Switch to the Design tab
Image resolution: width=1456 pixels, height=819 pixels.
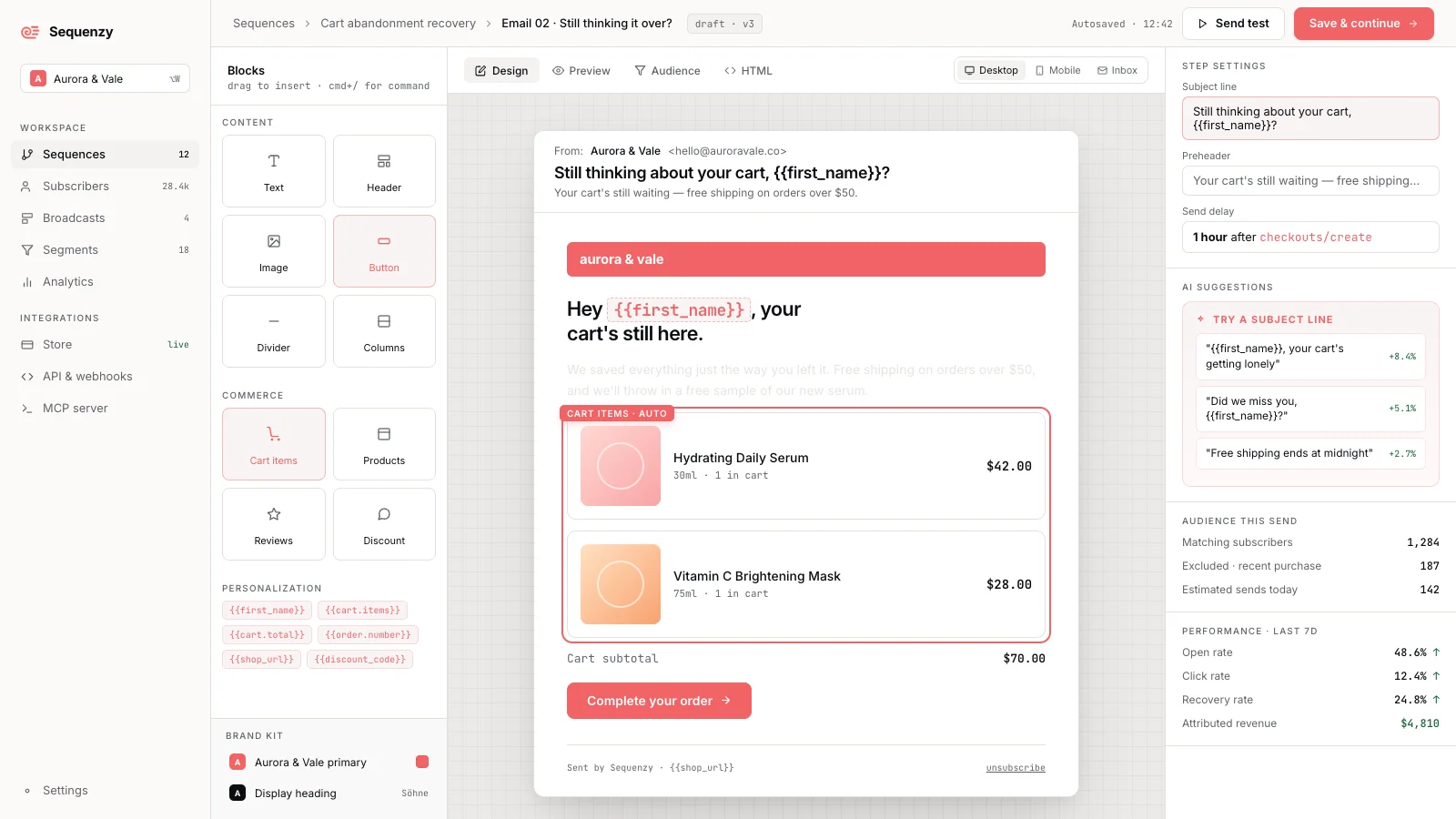coord(501,70)
